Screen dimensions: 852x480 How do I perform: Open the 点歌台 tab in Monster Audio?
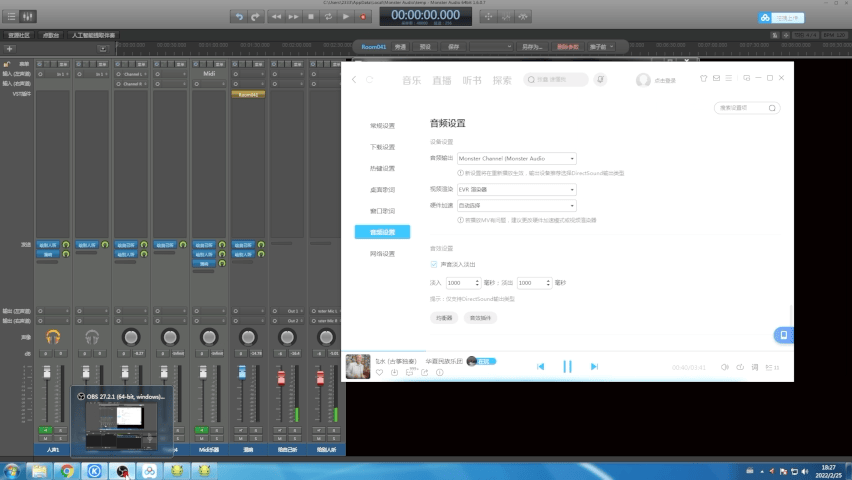click(51, 35)
